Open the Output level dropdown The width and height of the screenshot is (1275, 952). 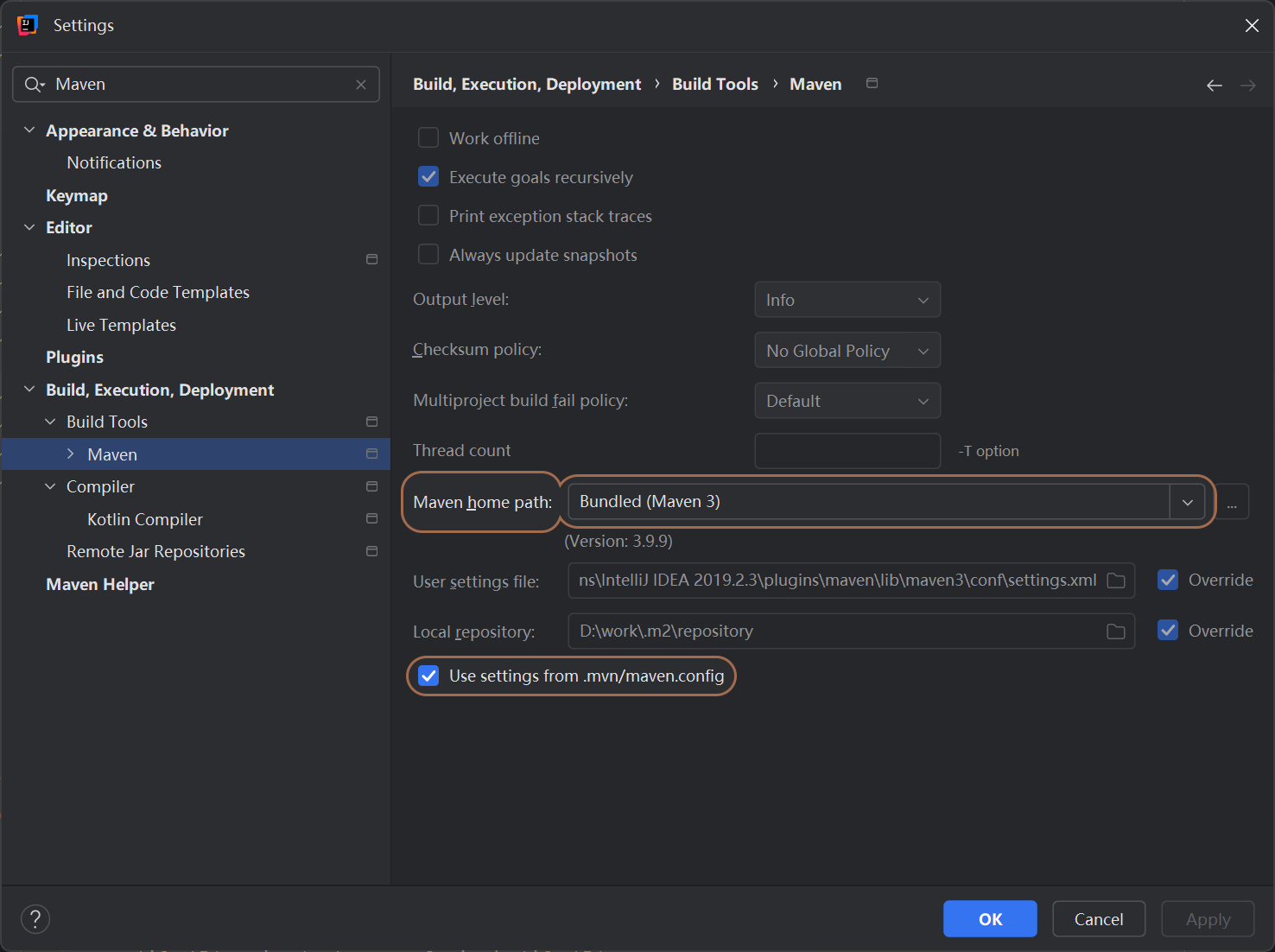click(x=847, y=300)
